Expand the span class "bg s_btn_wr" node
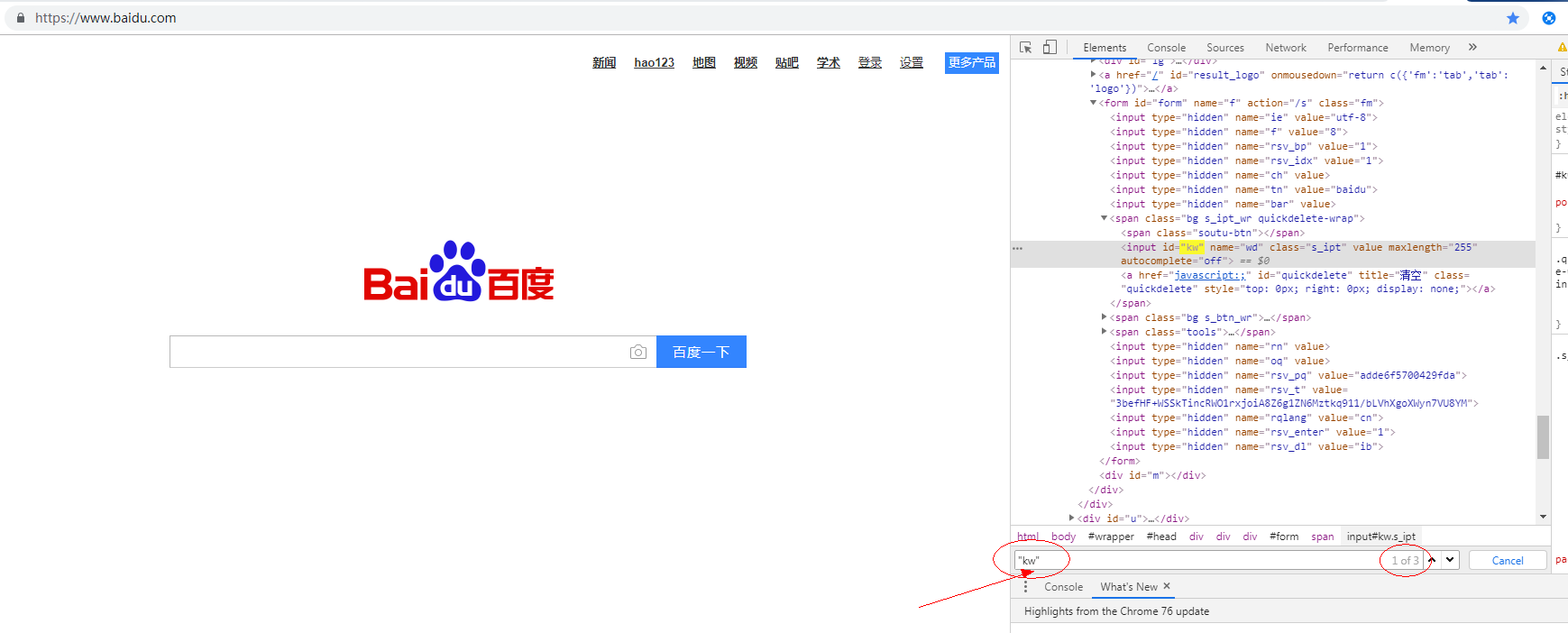 tap(1105, 317)
